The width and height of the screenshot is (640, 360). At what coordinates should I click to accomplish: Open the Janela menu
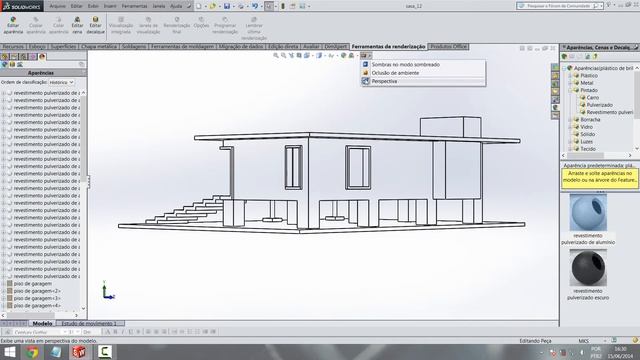(159, 6)
